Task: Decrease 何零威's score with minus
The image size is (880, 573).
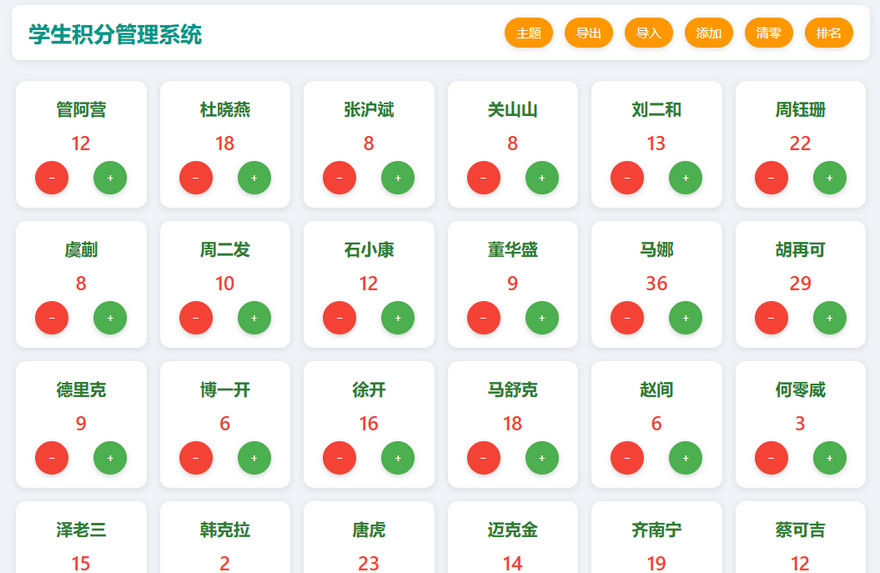Action: (771, 458)
